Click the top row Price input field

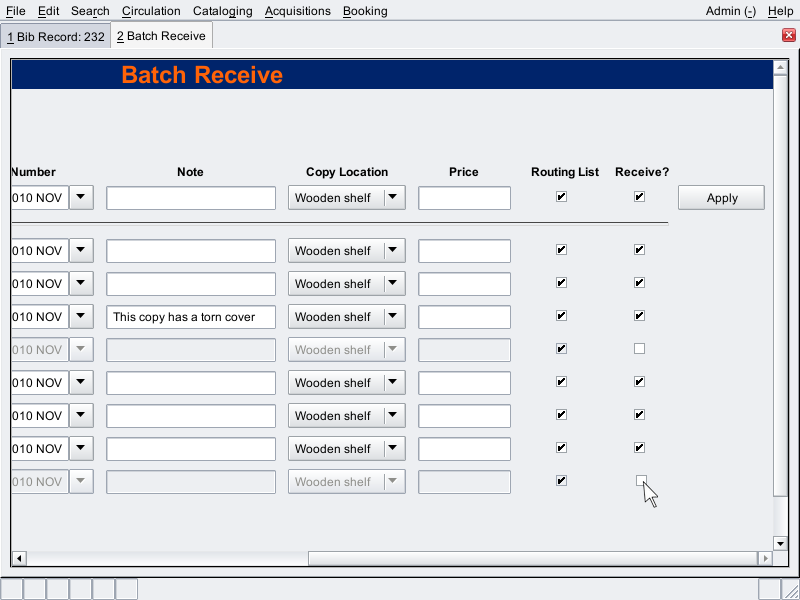[464, 198]
